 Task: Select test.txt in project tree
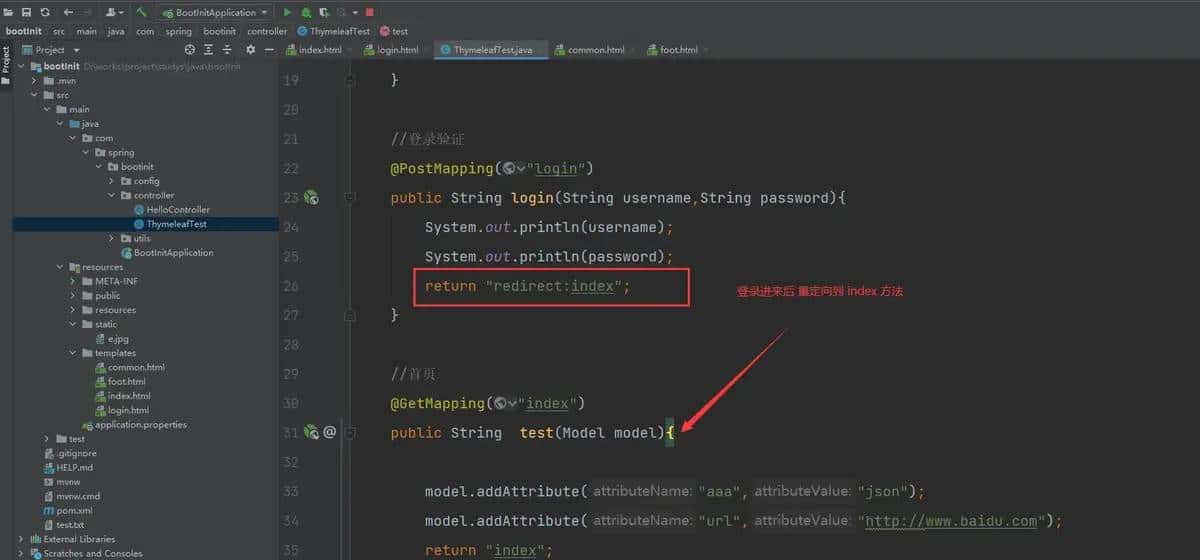pyautogui.click(x=64, y=524)
